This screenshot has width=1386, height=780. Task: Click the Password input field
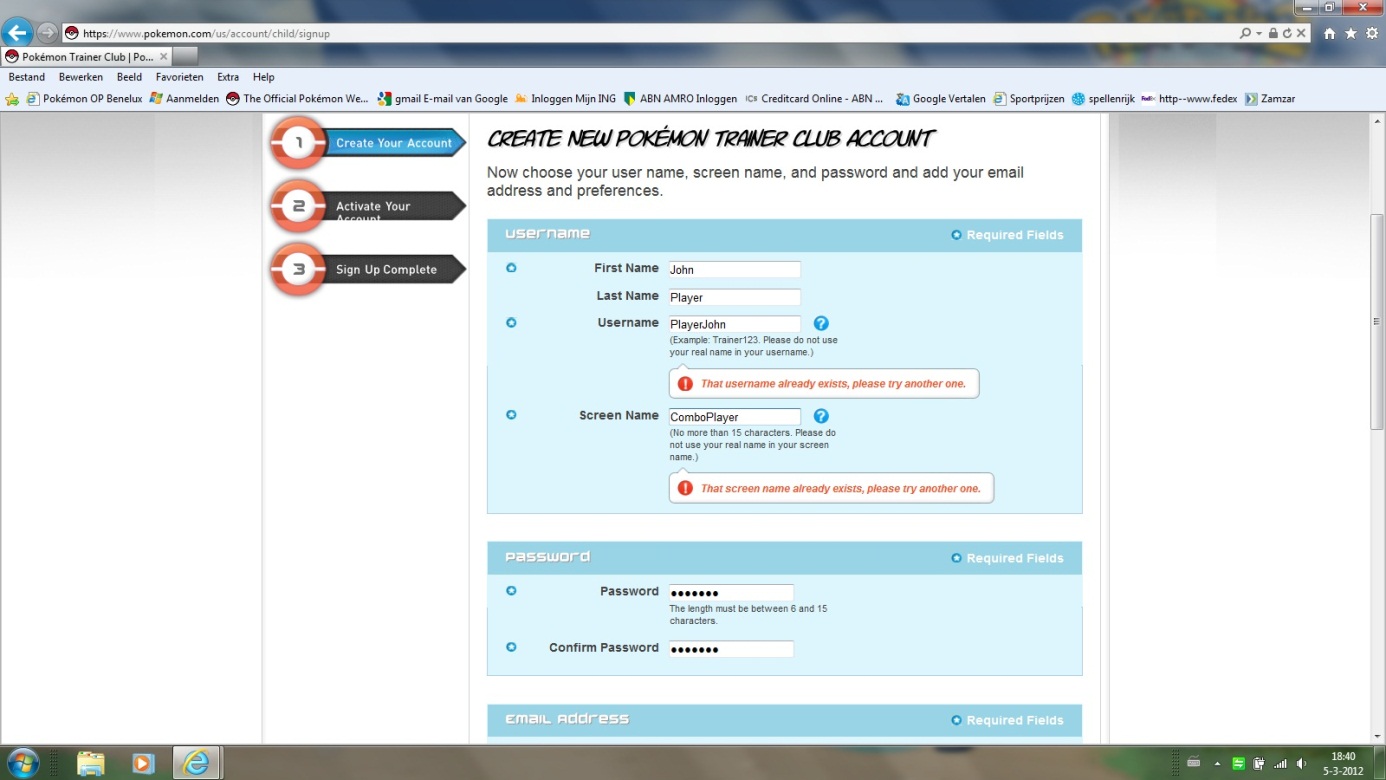[731, 592]
